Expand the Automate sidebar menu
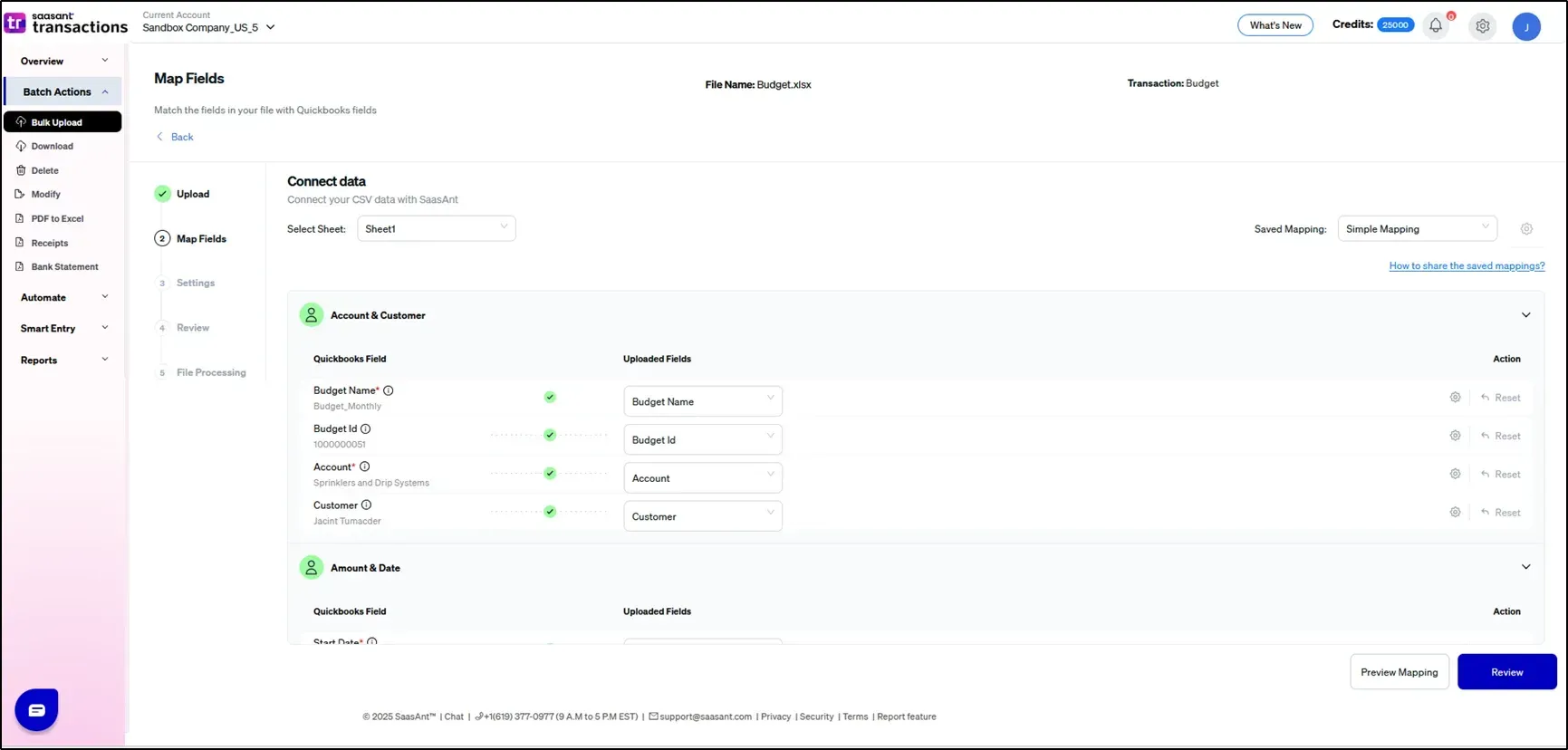 (x=63, y=297)
